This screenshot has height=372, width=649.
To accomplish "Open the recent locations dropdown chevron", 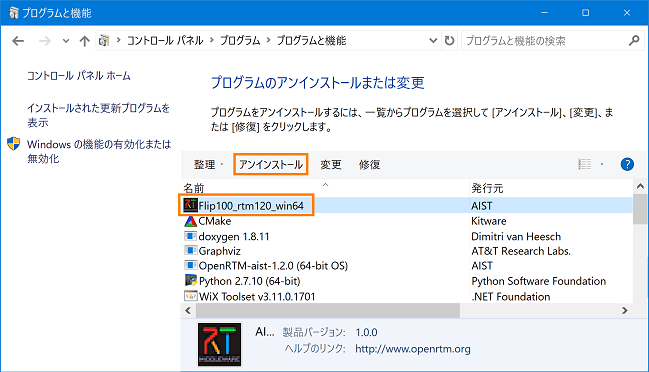I will pos(65,41).
